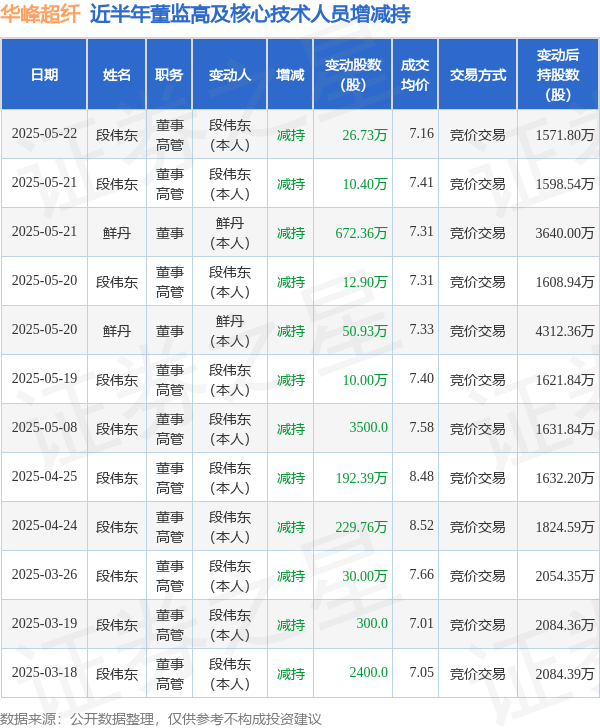Image resolution: width=600 pixels, height=728 pixels.
Task: Click the 成交均价 column header
Action: (x=415, y=75)
